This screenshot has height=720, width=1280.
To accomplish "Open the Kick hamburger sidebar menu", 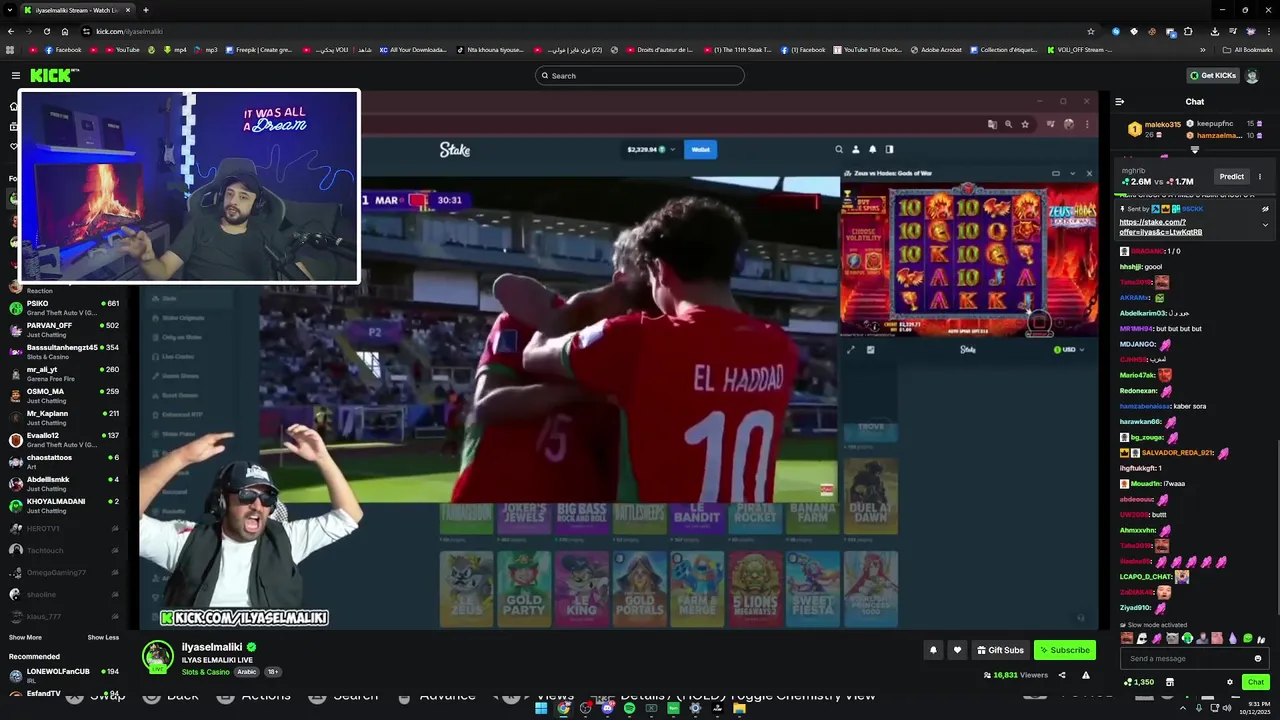I will click(15, 75).
